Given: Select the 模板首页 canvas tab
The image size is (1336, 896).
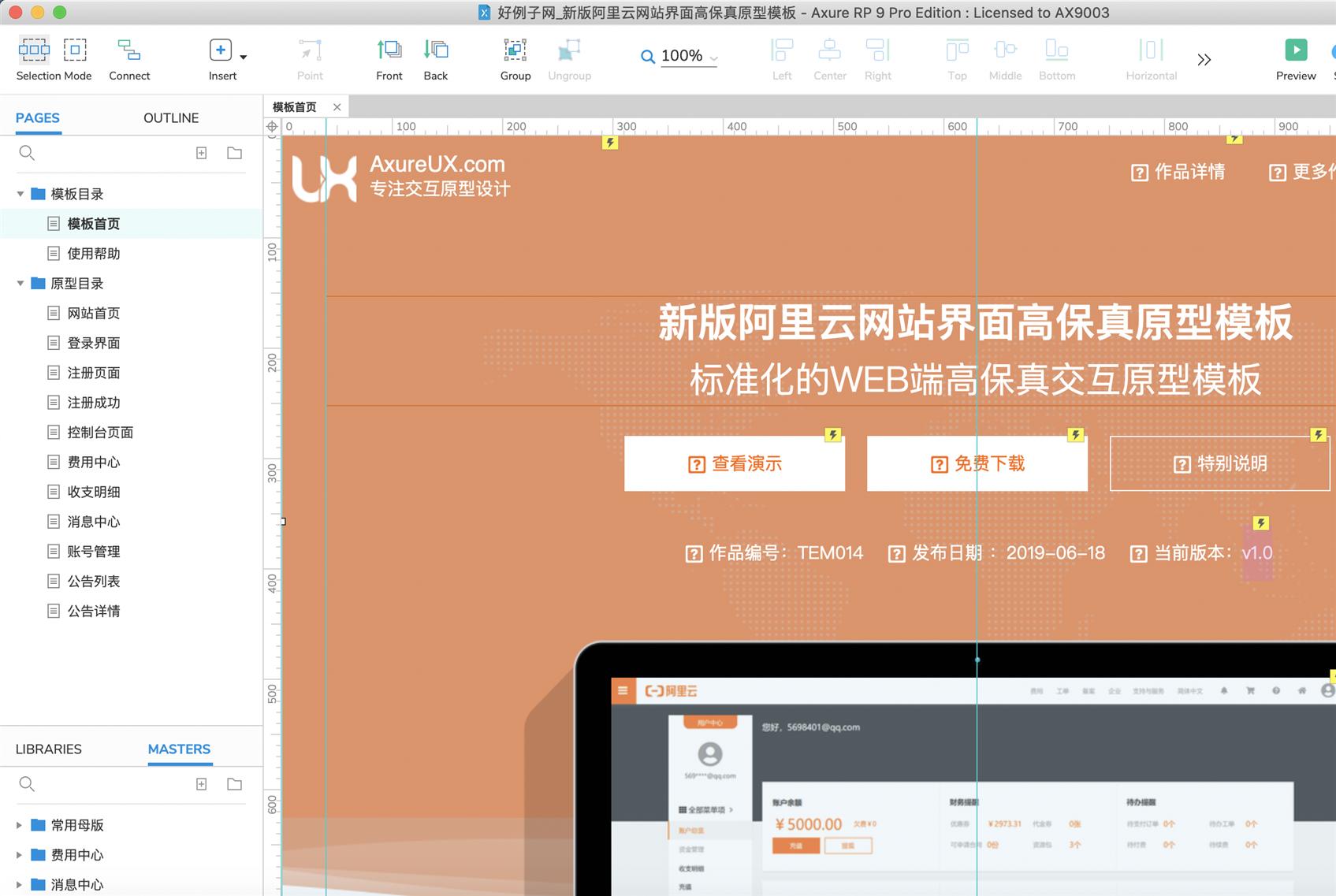Looking at the screenshot, I should point(295,107).
